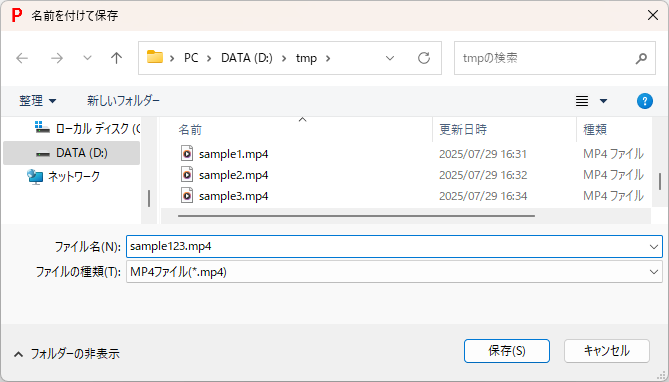The image size is (669, 382).
Task: Open the file type MP4 dropdown
Action: (654, 272)
